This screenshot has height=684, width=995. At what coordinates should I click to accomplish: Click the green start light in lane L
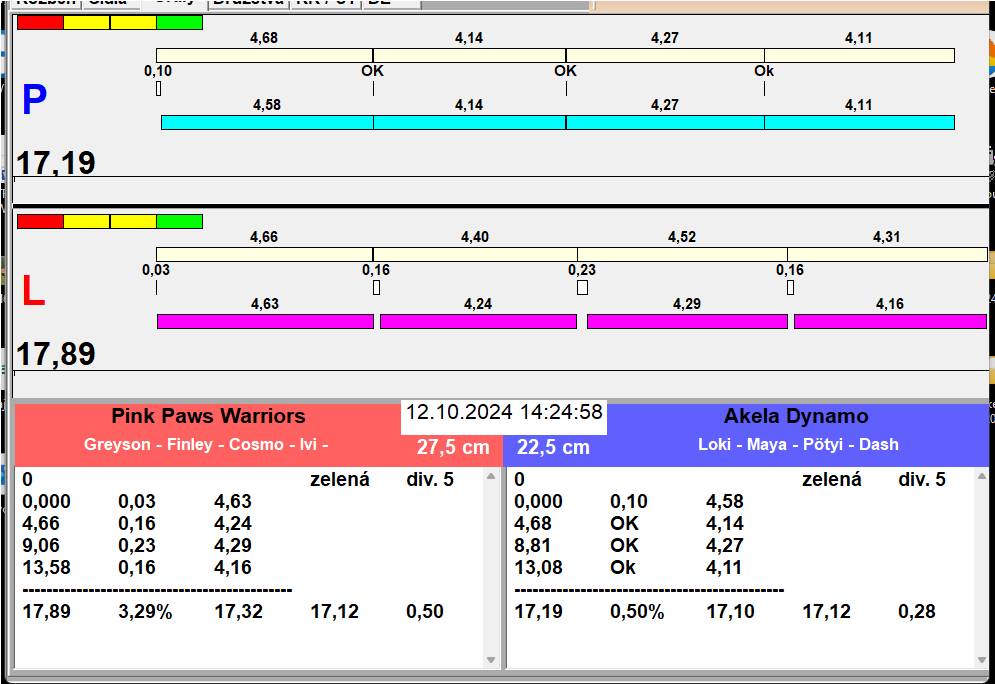[x=179, y=221]
